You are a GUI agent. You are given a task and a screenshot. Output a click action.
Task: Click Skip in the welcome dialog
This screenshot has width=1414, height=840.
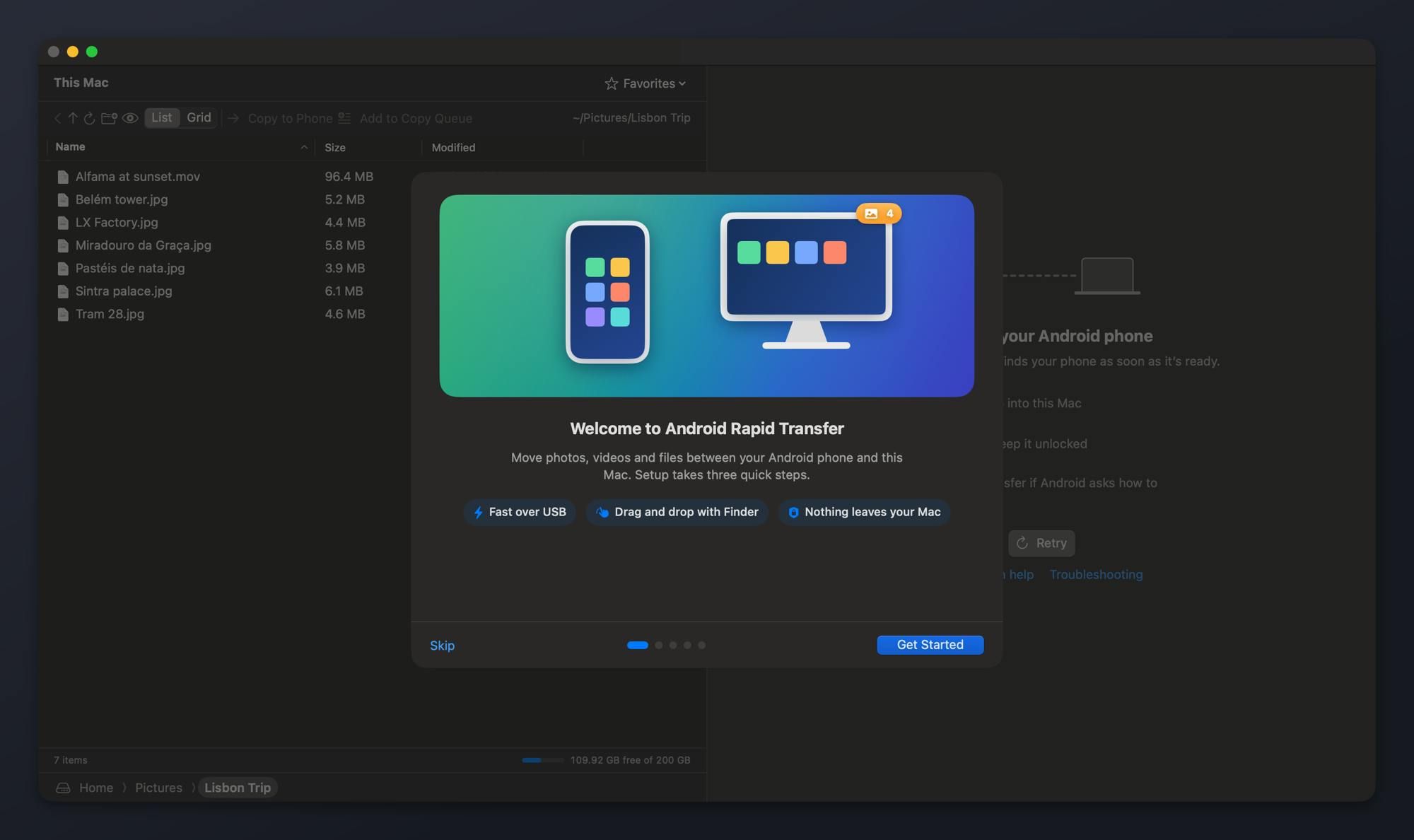click(442, 646)
